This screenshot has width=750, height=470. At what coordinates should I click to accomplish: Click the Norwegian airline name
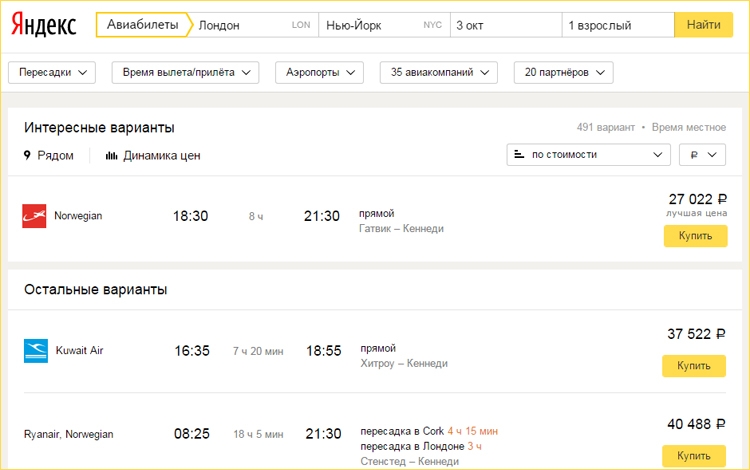[x=78, y=216]
